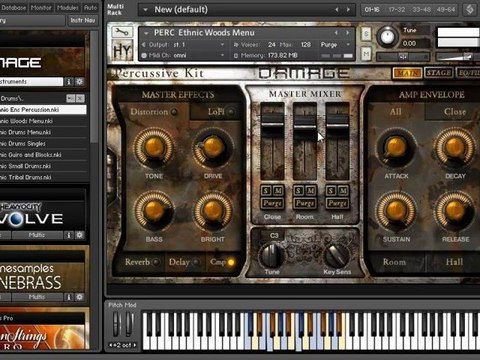The width and height of the screenshot is (480, 360).
Task: Show rack channels 49-64
Action: click(x=446, y=10)
